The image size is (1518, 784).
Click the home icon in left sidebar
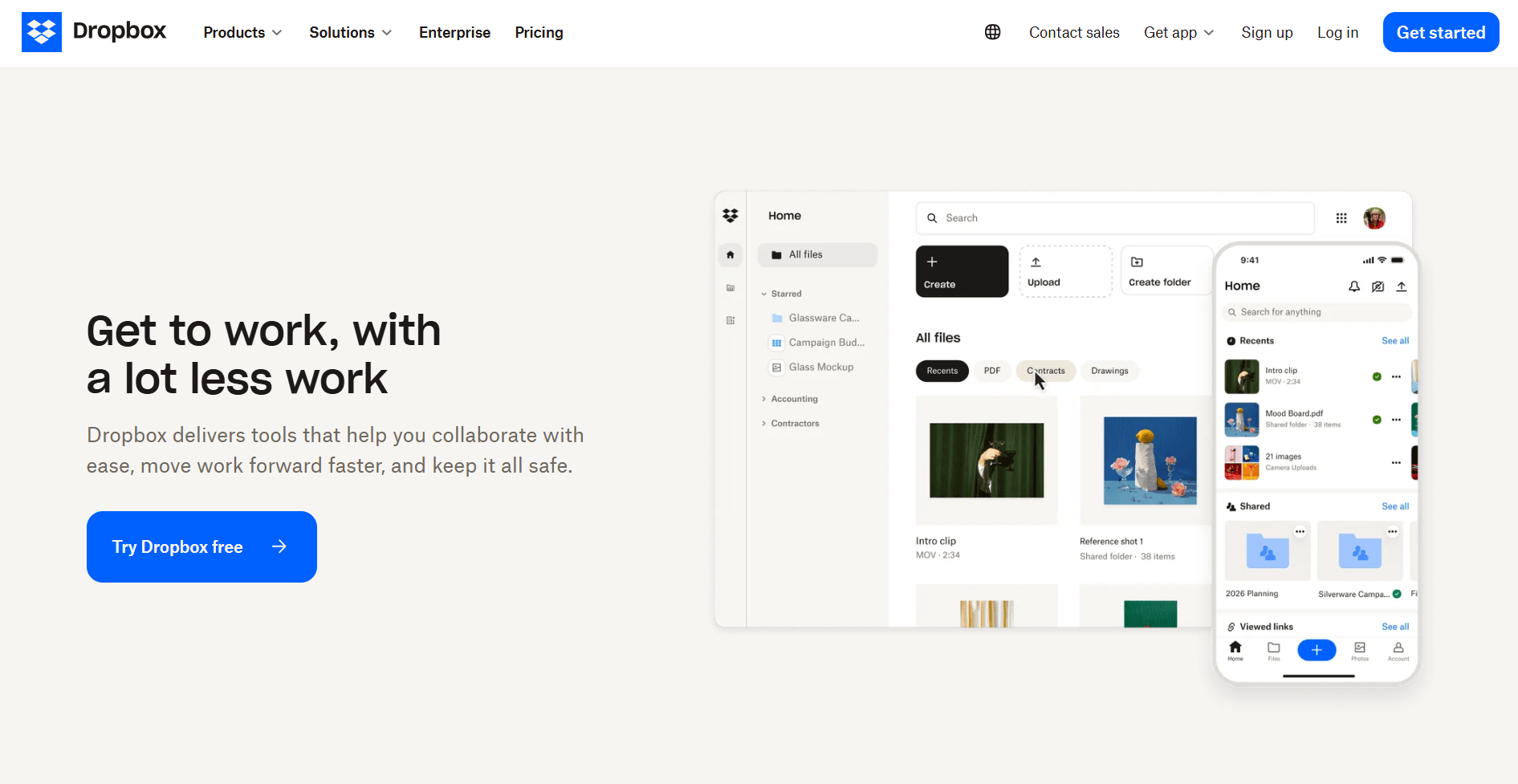click(x=730, y=255)
